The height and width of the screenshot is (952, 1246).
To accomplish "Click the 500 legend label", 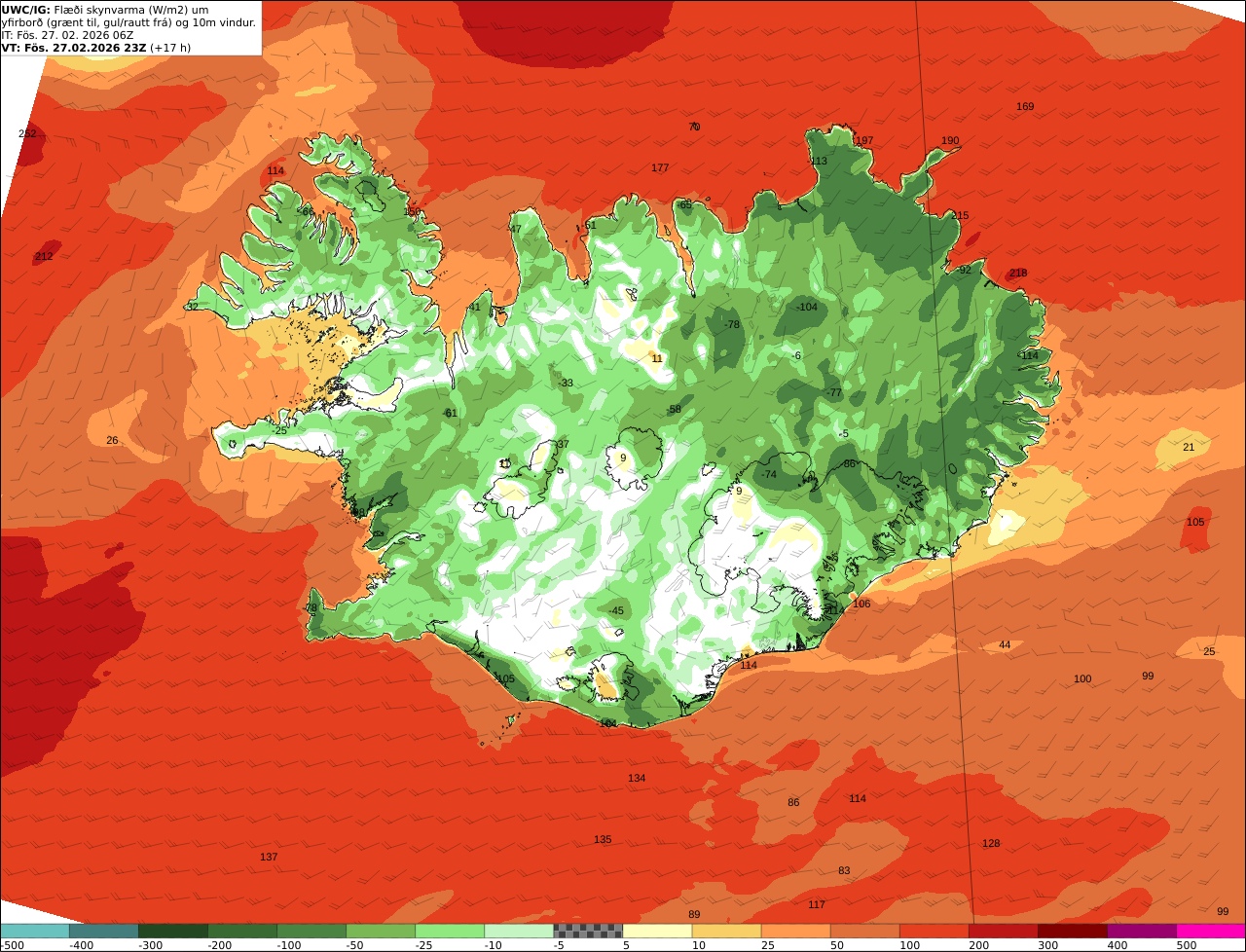I will 1186,944.
